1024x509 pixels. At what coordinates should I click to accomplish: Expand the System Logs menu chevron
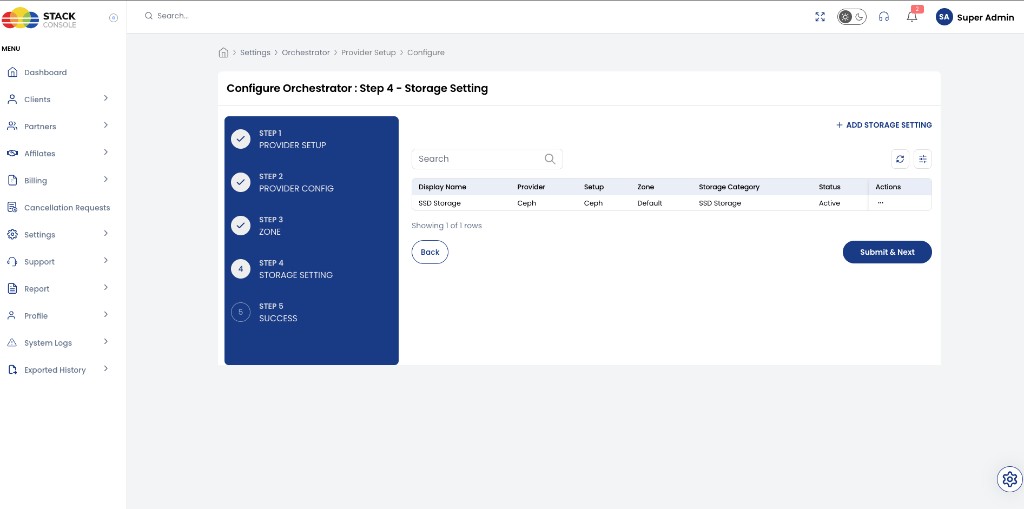(106, 342)
